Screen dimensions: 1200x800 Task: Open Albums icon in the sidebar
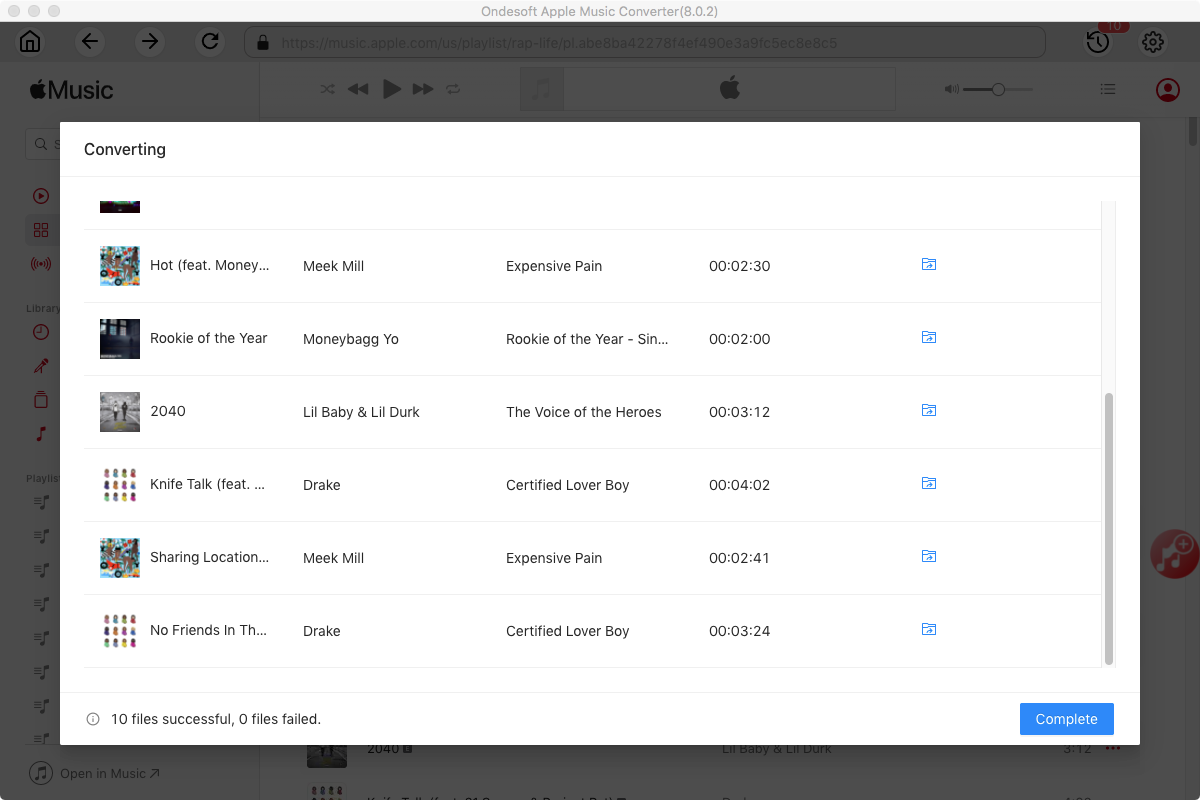41,400
